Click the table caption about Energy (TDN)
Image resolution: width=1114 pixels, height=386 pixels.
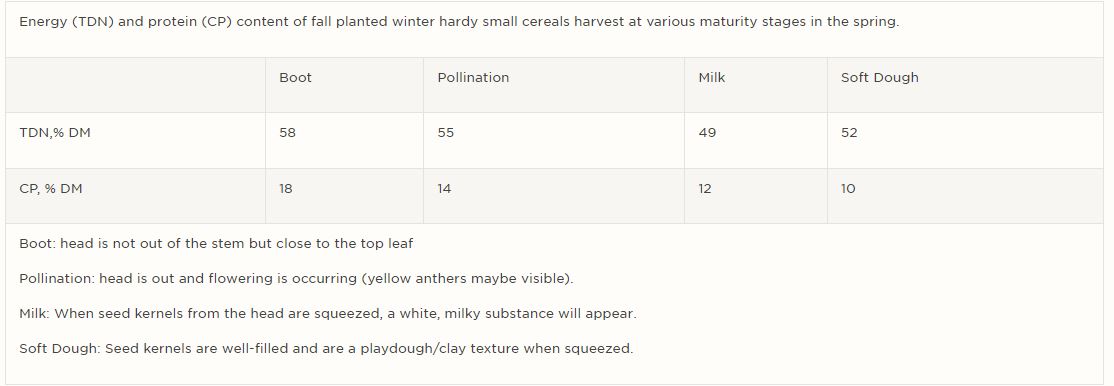point(459,22)
